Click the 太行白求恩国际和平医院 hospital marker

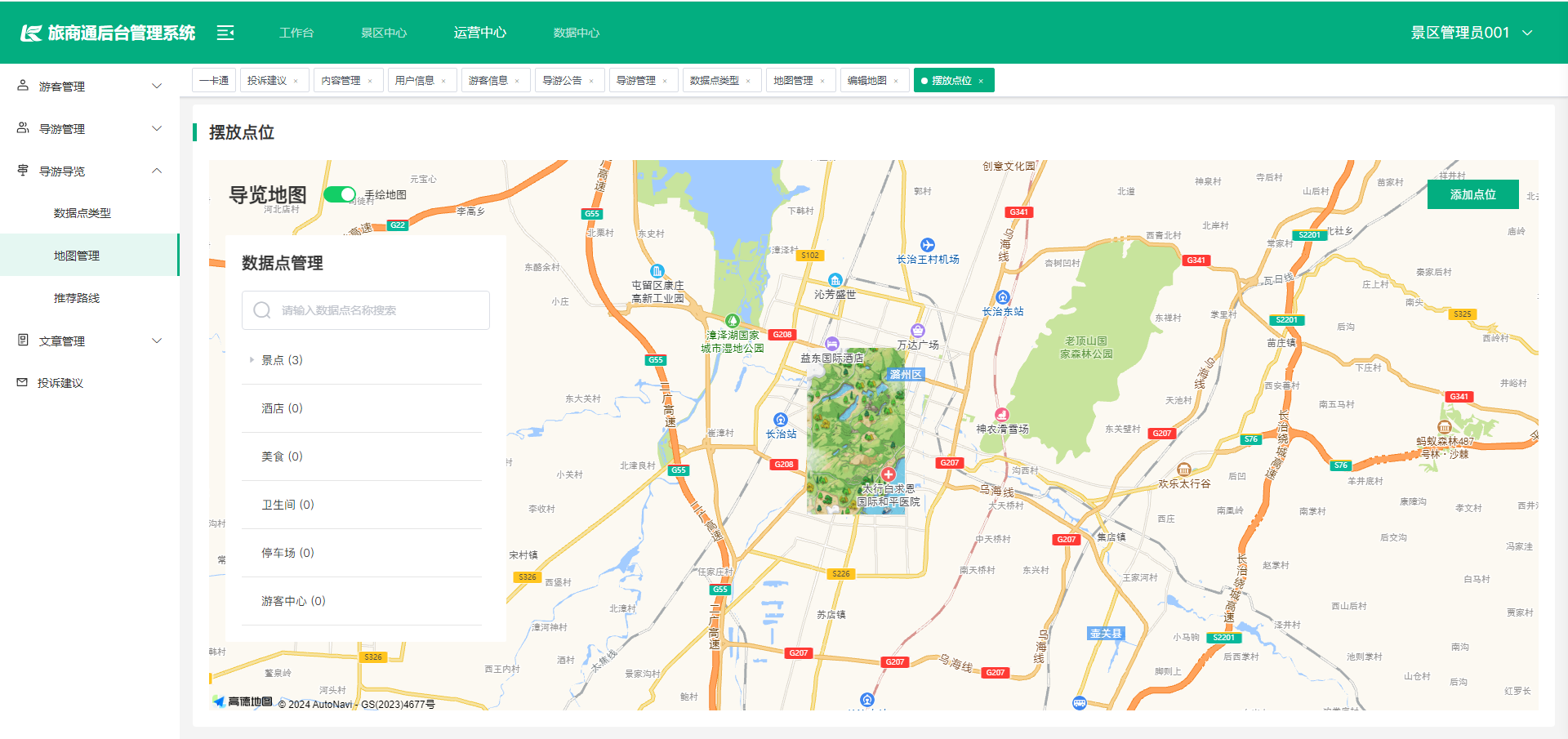(x=889, y=474)
